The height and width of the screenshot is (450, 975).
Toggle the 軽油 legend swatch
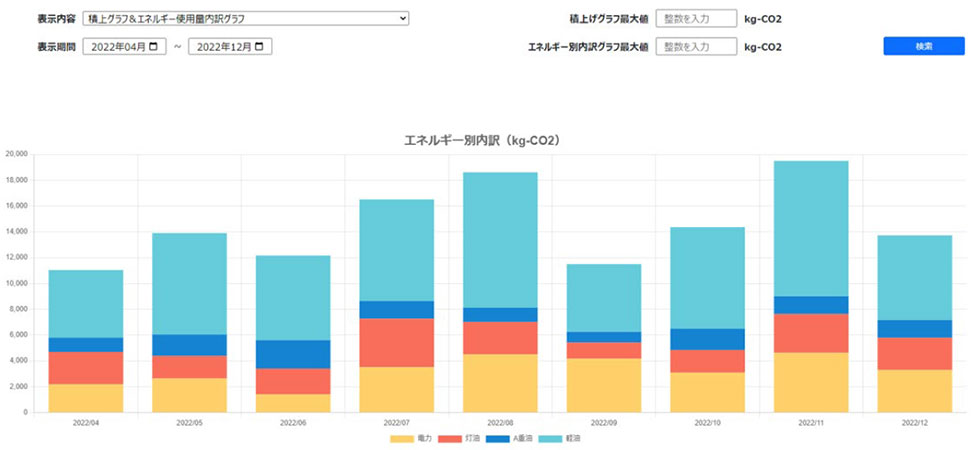tap(552, 439)
